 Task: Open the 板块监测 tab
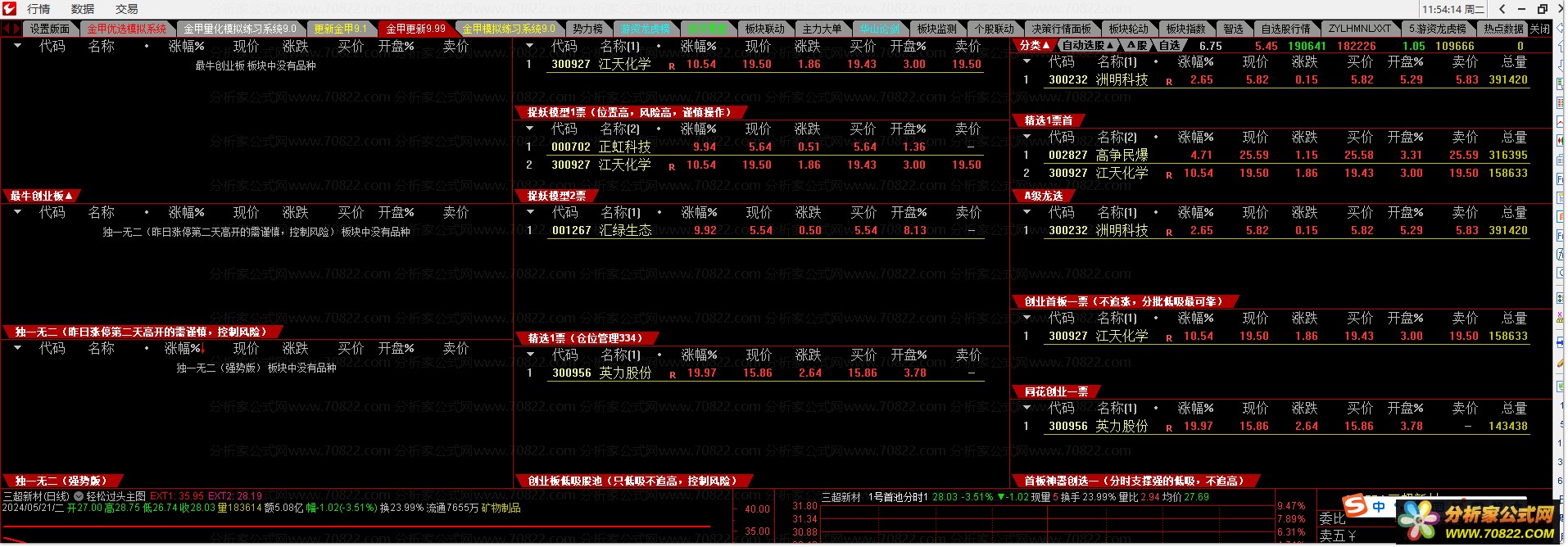[x=936, y=29]
